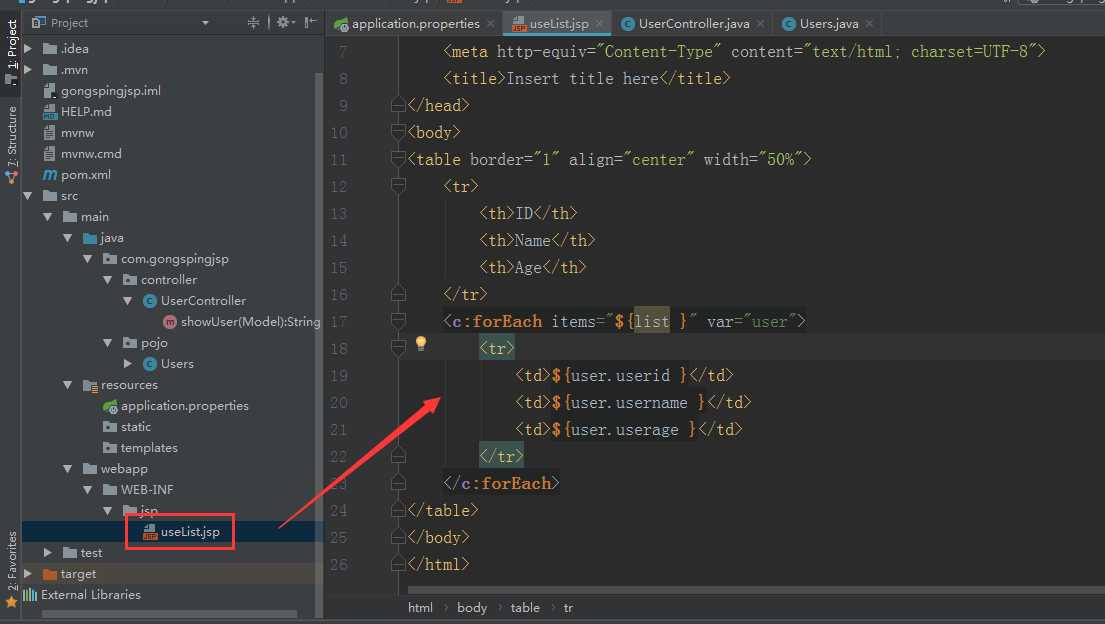
Task: Expand the target folder
Action: (x=28, y=574)
